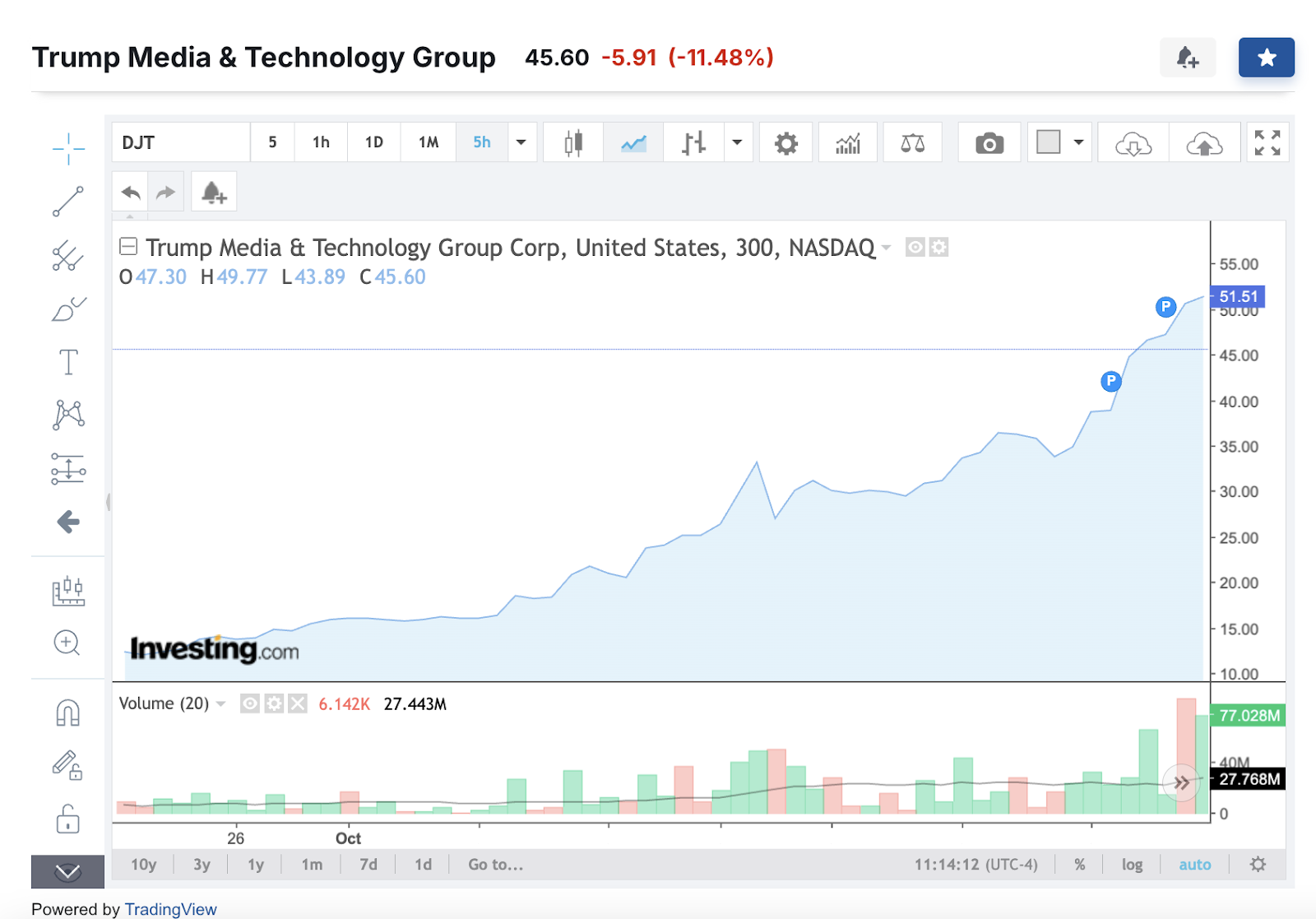Select the brush drawing tool
The width and height of the screenshot is (1316, 919).
68,309
